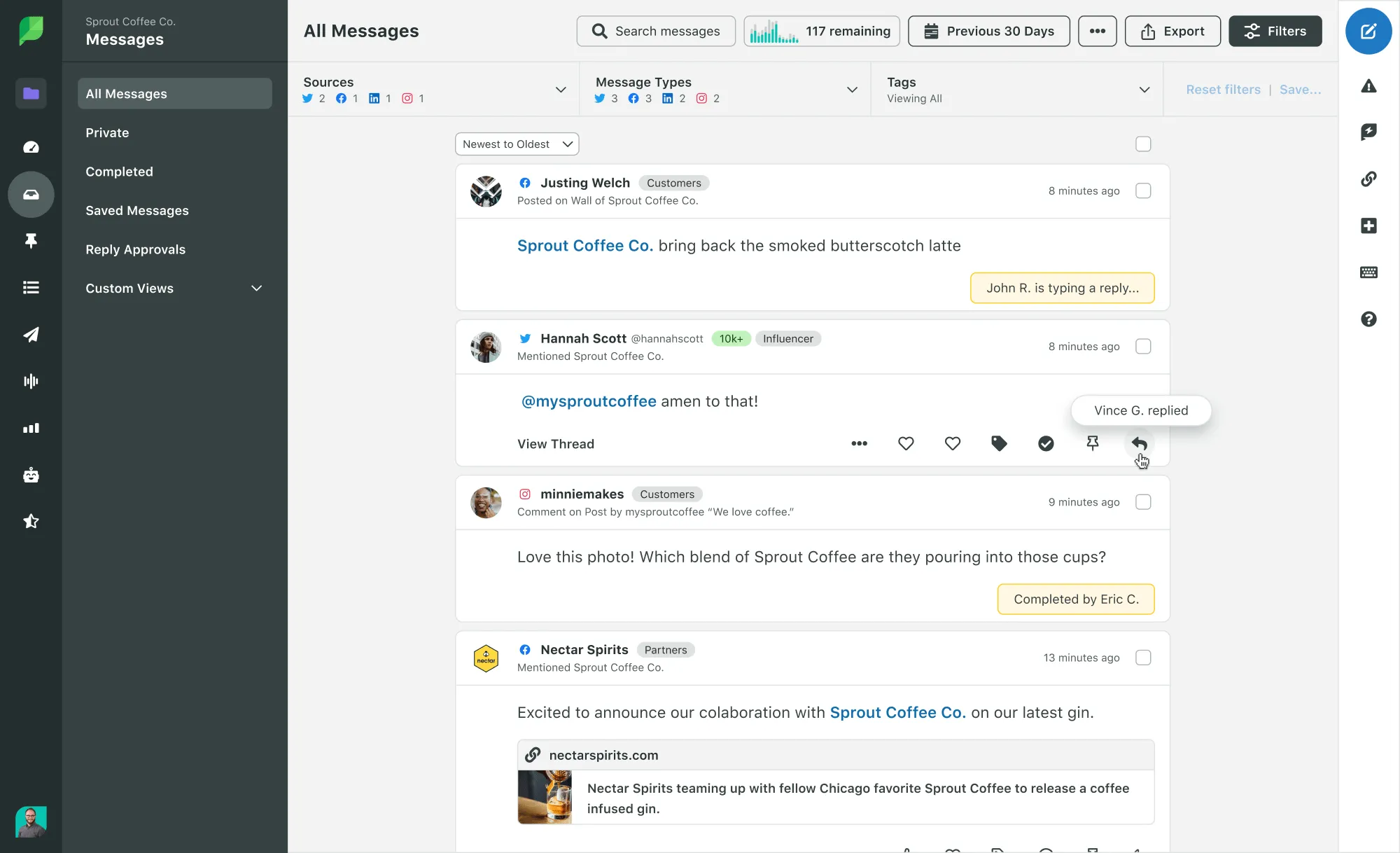Open the help question mark icon
1400x853 pixels.
click(x=1368, y=319)
